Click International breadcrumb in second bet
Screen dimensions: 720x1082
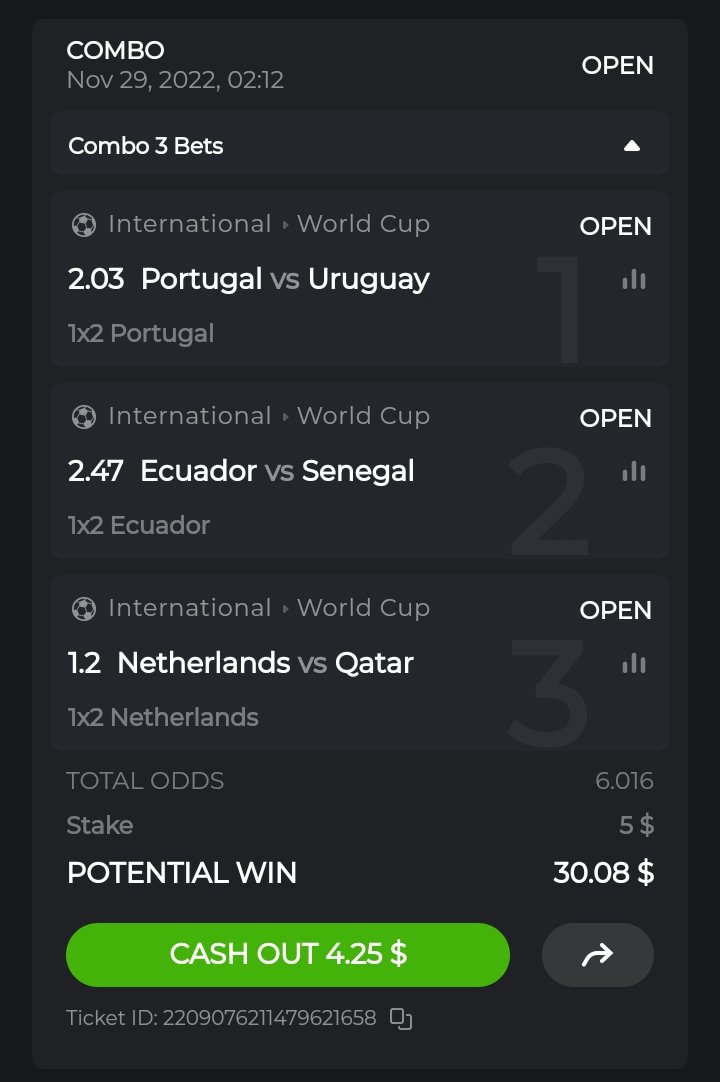point(189,416)
